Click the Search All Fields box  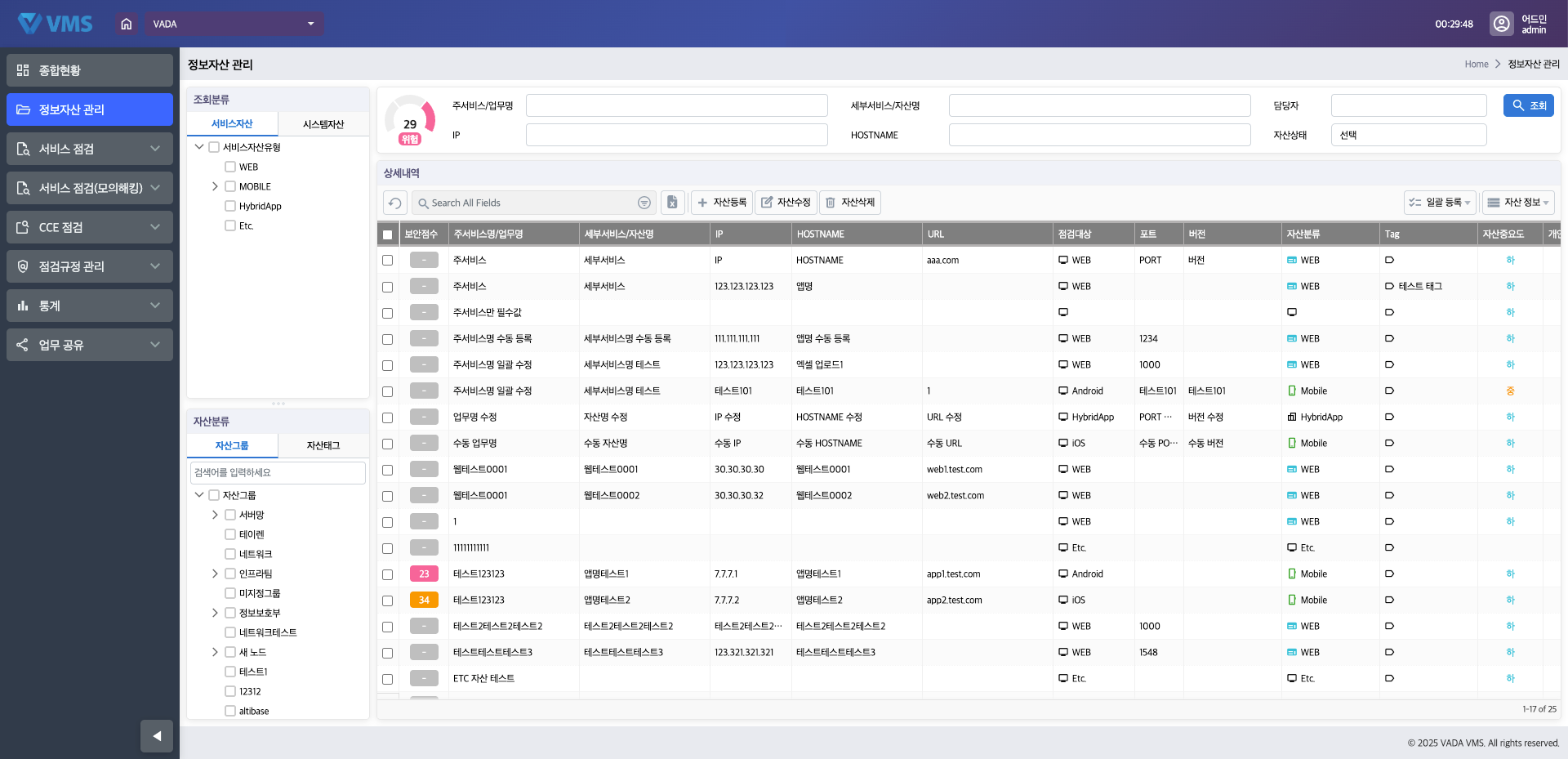tap(535, 203)
